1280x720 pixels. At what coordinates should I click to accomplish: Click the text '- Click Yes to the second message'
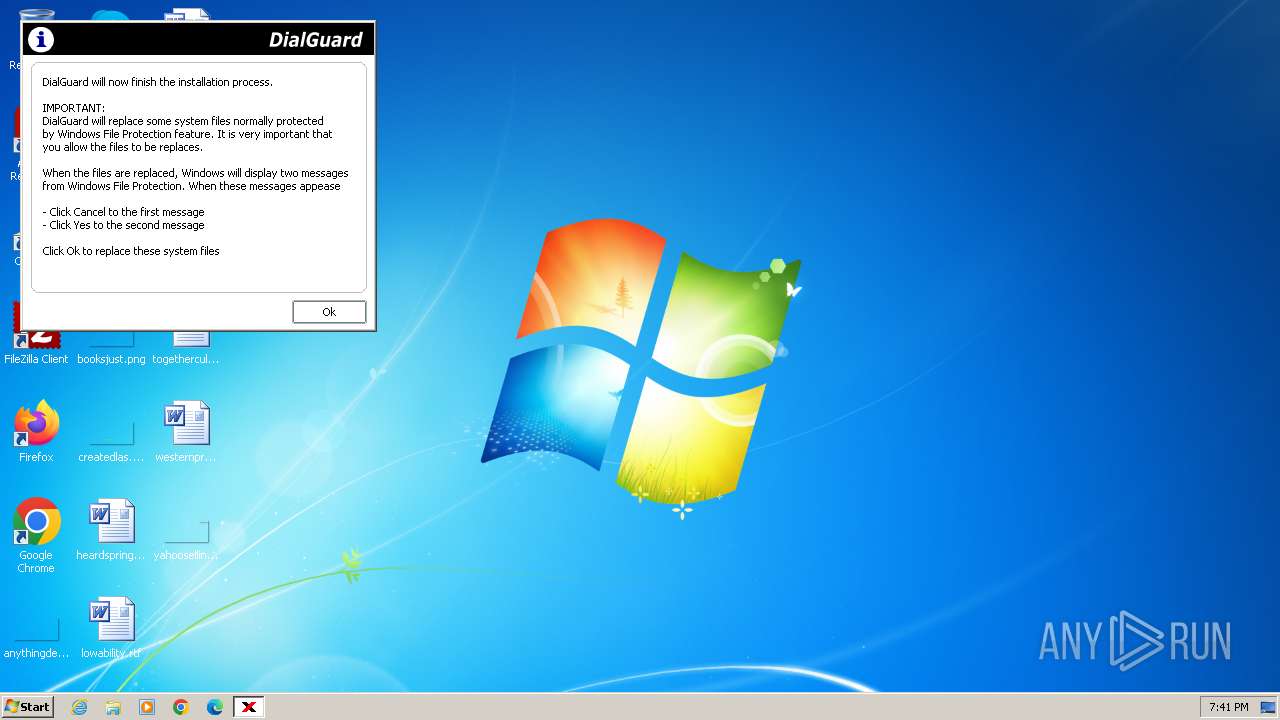click(x=123, y=225)
